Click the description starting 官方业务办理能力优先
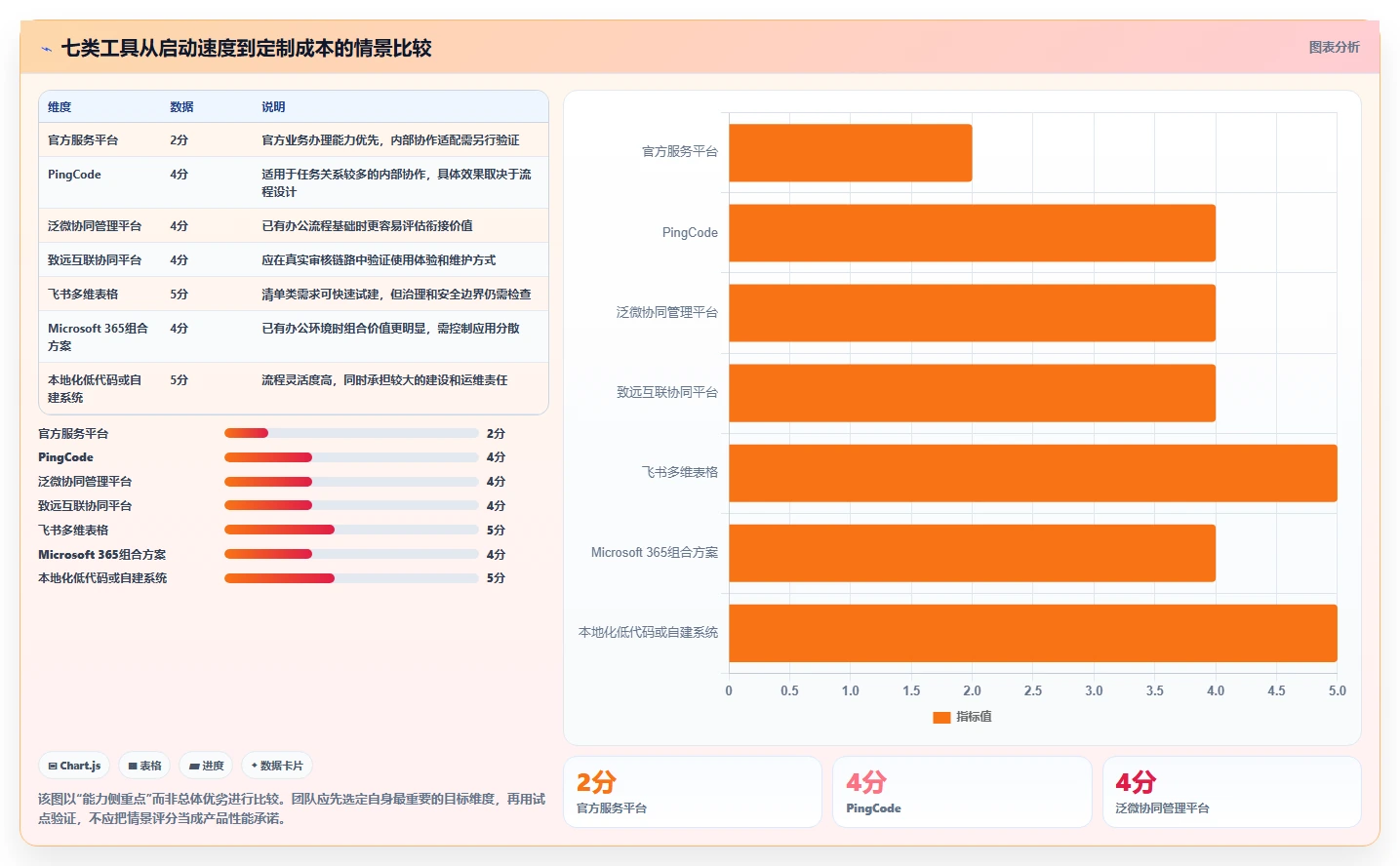The image size is (1400, 866). (390, 140)
